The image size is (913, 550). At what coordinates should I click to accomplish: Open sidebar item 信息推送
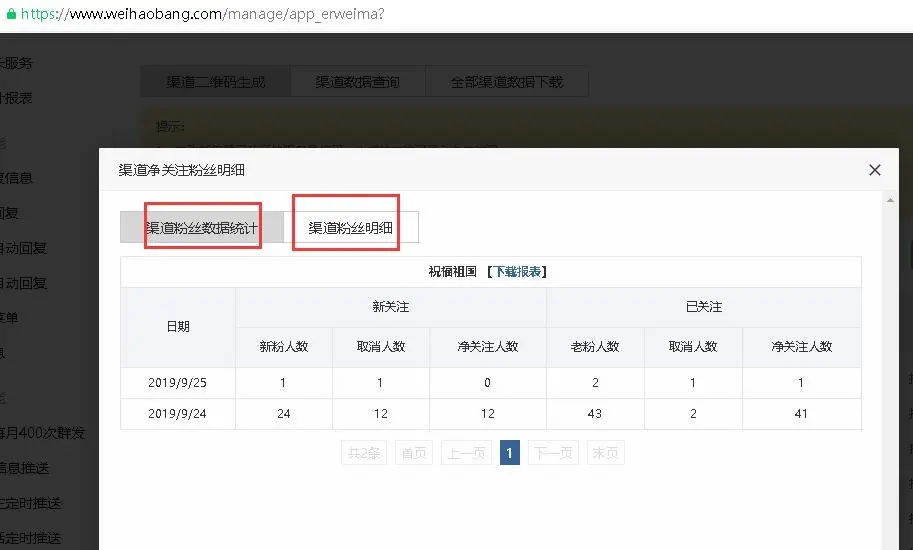(x=24, y=468)
